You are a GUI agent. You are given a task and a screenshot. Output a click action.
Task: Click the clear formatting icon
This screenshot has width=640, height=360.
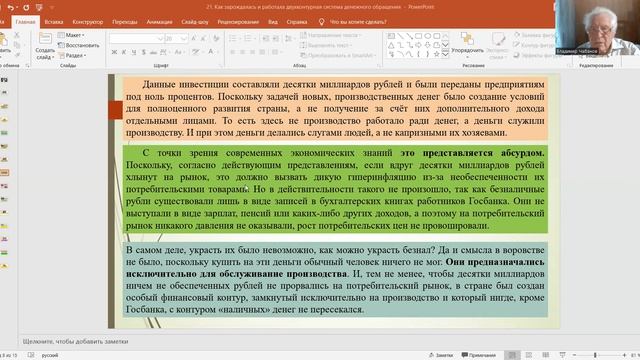[216, 38]
